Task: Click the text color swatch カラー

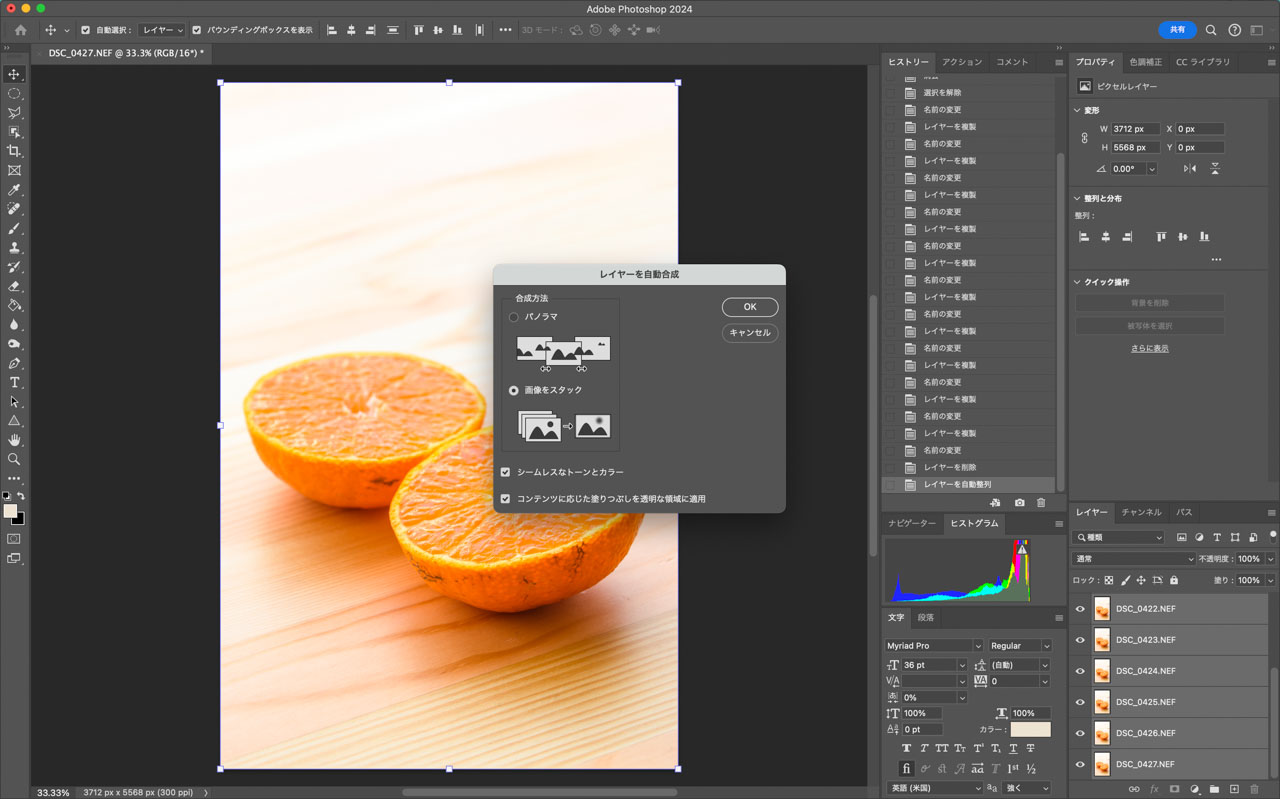Action: 1030,730
